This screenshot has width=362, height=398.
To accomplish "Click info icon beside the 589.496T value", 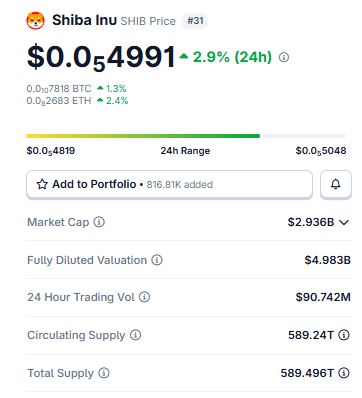I will tap(344, 373).
